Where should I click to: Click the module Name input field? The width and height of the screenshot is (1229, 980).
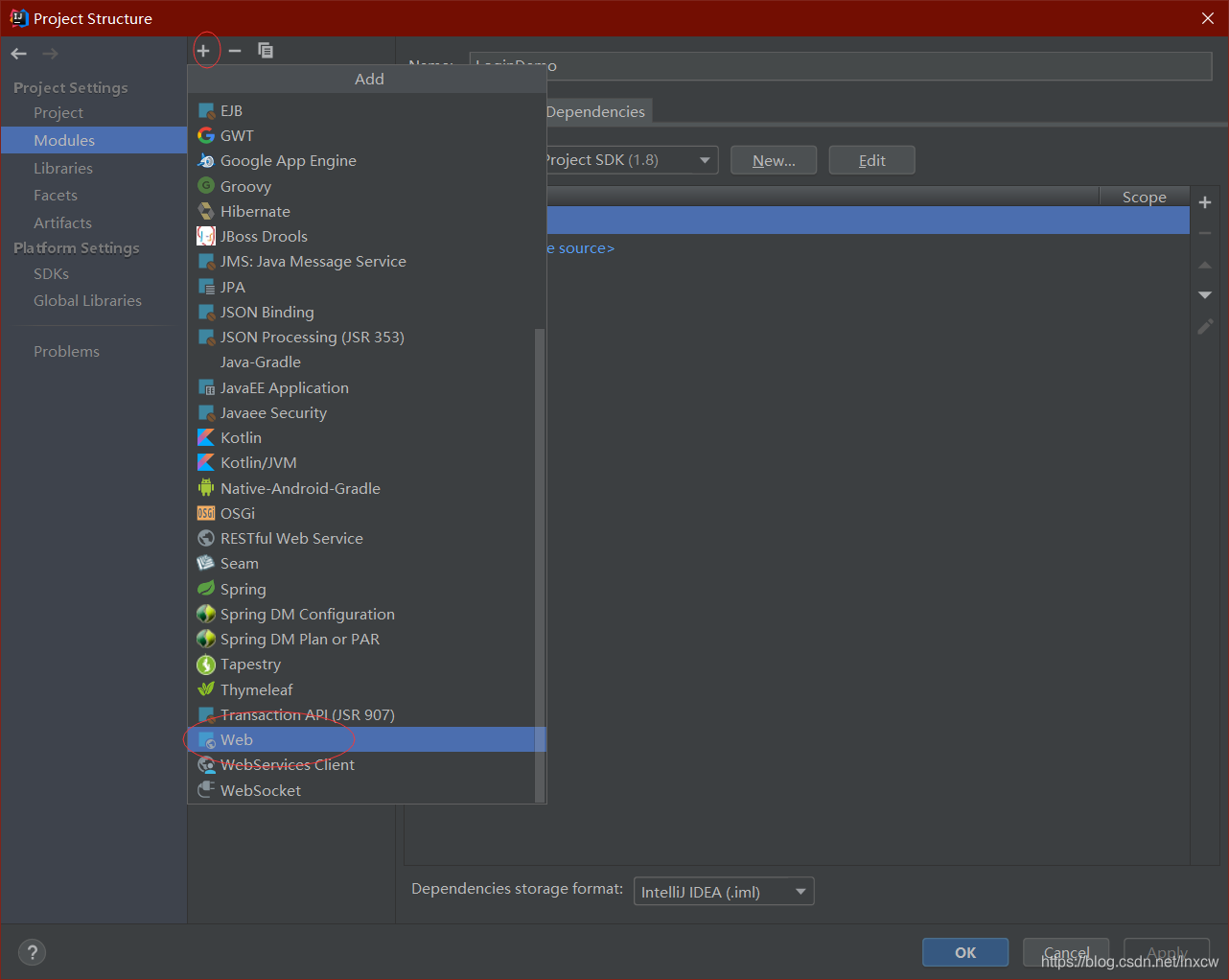click(x=841, y=65)
